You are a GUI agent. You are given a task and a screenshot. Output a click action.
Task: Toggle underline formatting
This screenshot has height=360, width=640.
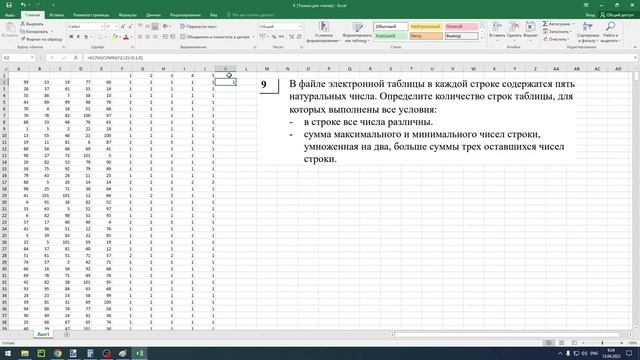[86, 37]
